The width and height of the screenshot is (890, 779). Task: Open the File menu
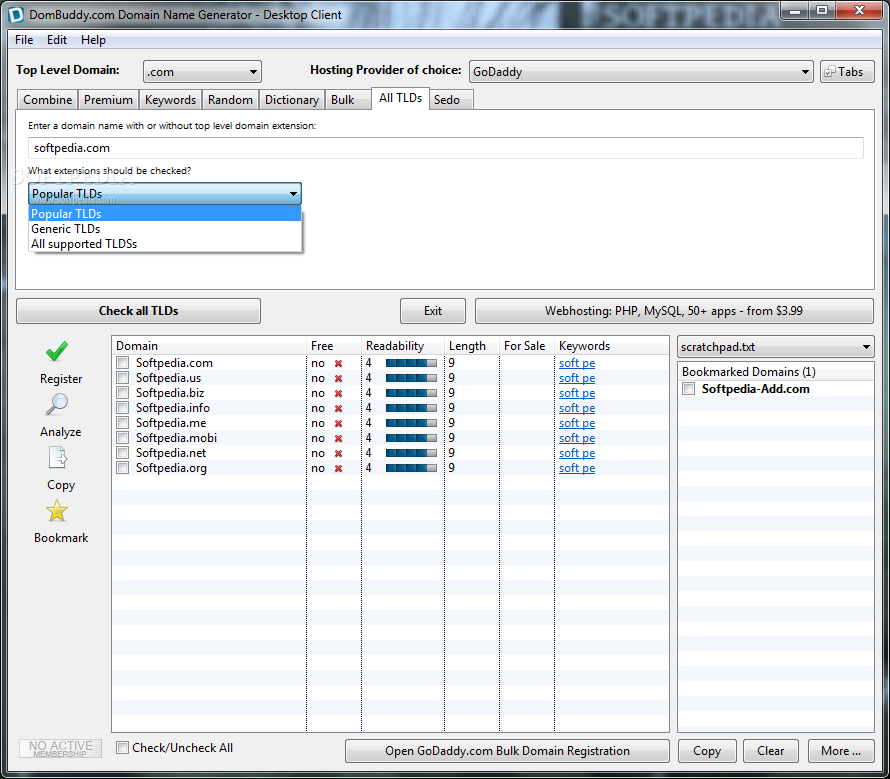pyautogui.click(x=24, y=40)
